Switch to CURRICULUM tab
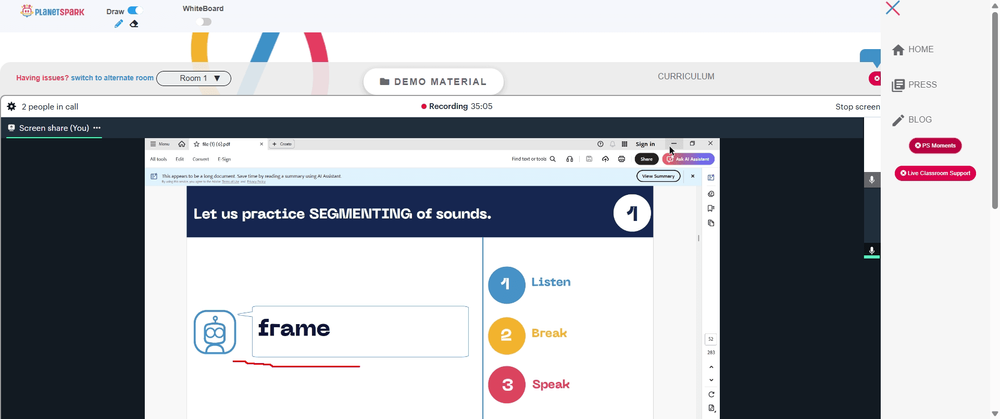This screenshot has height=419, width=1000. [x=686, y=77]
